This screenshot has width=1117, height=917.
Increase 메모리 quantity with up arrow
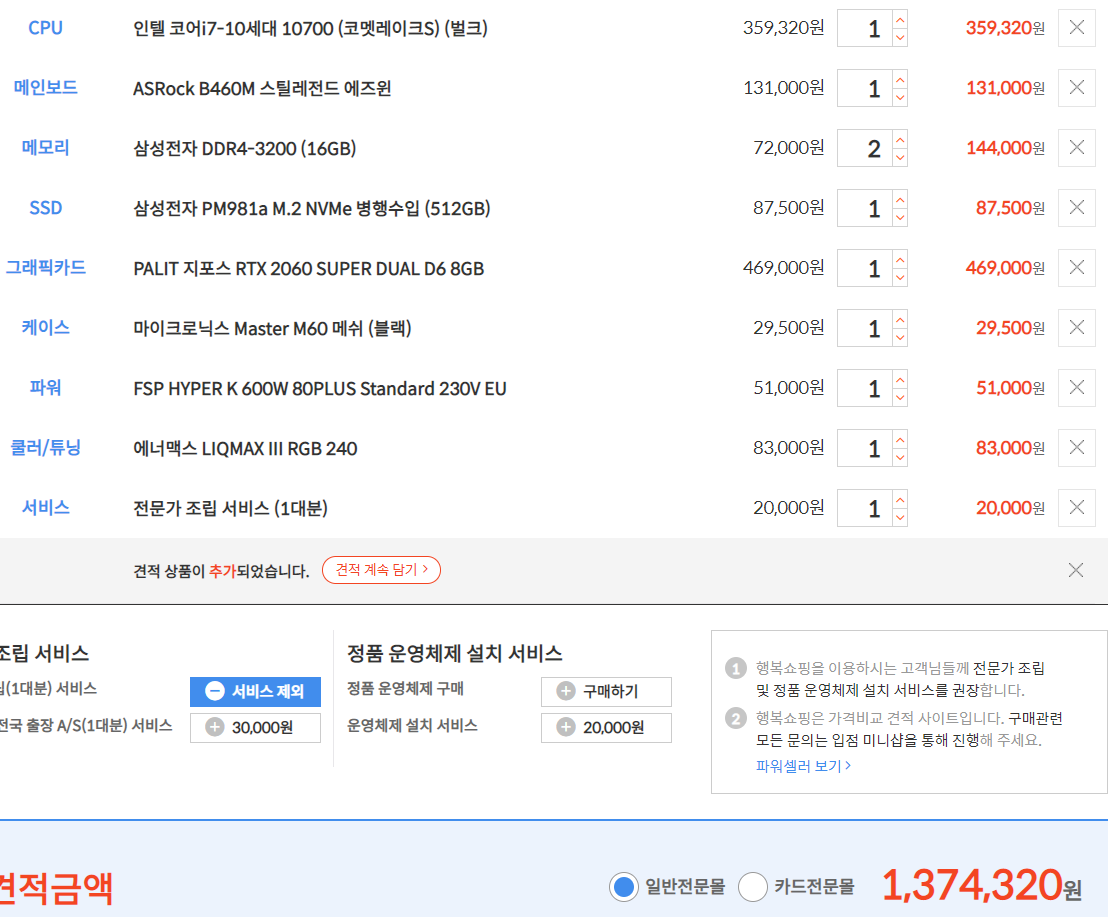click(x=900, y=139)
